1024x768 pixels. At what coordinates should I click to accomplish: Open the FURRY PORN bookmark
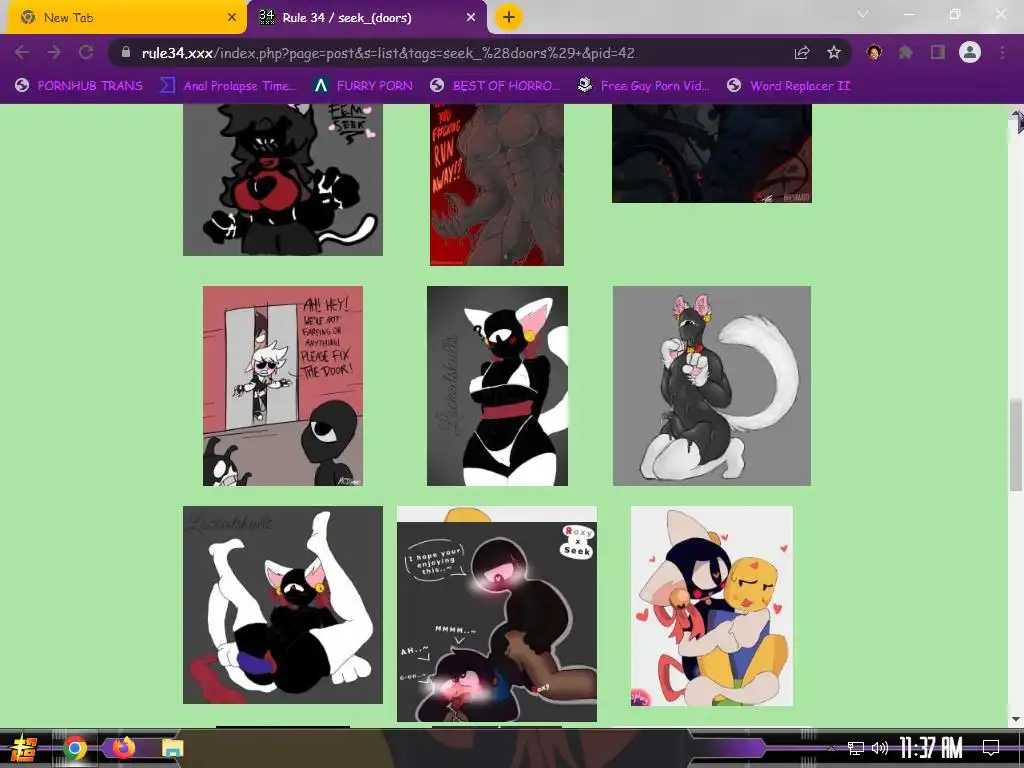[x=363, y=86]
